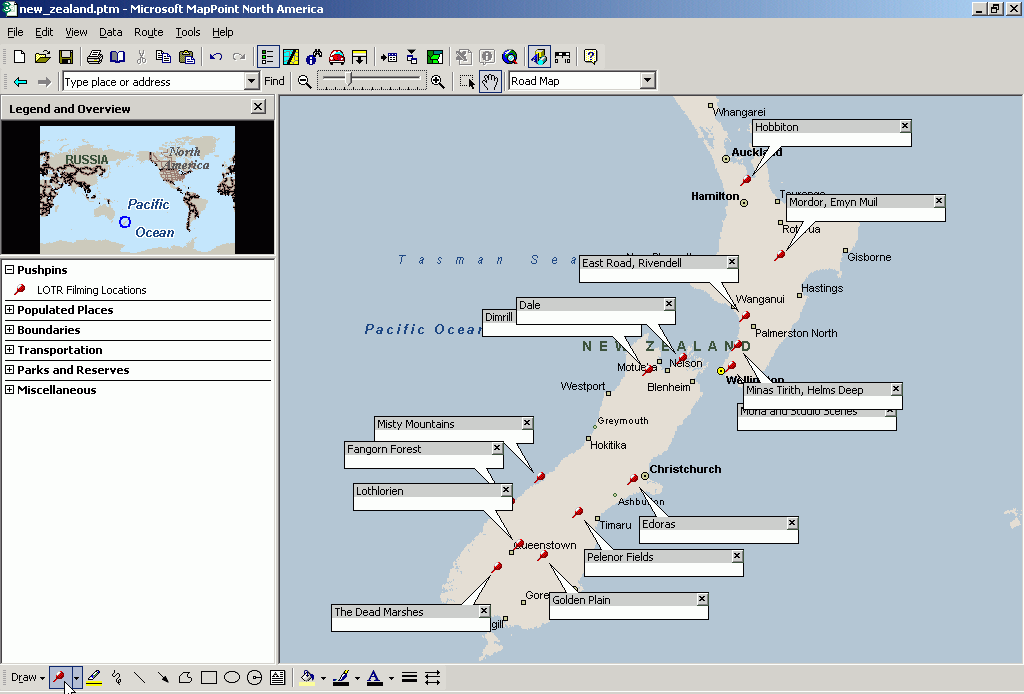The height and width of the screenshot is (694, 1024).
Task: Pick the arrow drawing tool
Action: (163, 678)
